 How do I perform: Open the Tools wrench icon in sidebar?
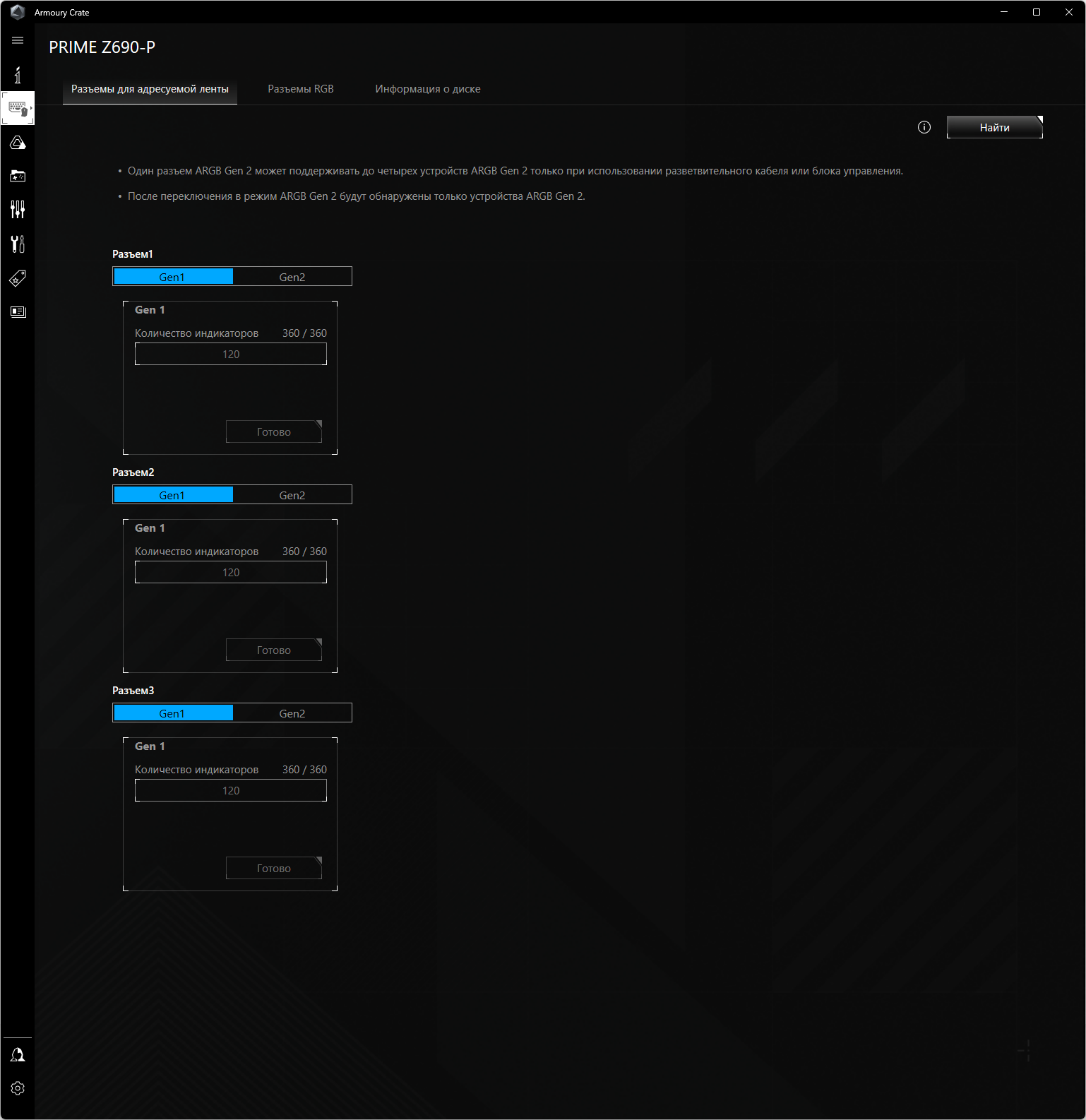18,244
